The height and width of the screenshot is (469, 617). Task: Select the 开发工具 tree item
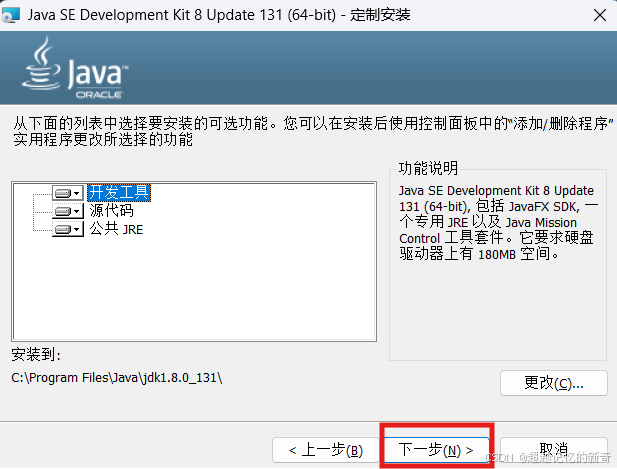(x=119, y=193)
